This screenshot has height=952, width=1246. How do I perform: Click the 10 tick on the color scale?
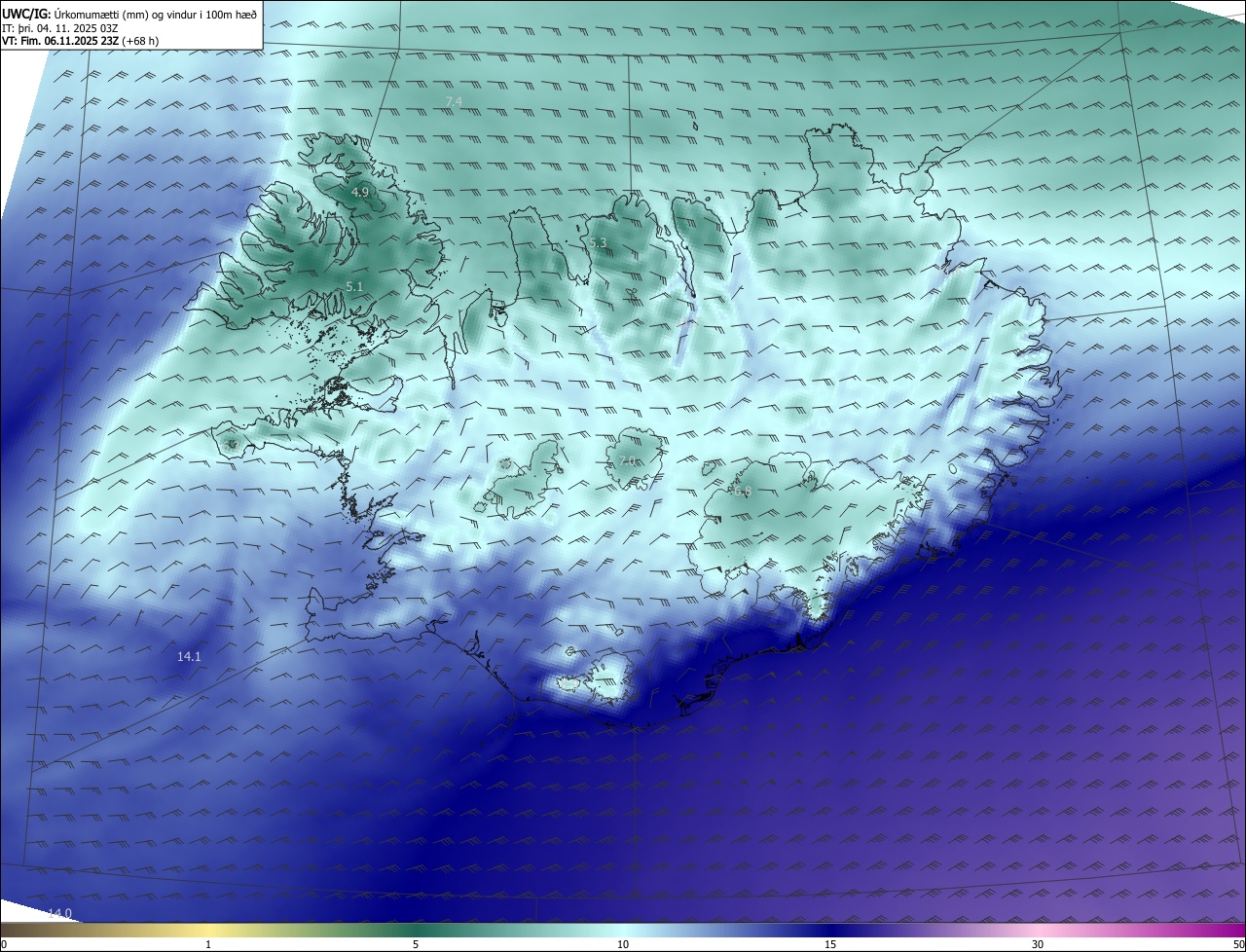623,944
